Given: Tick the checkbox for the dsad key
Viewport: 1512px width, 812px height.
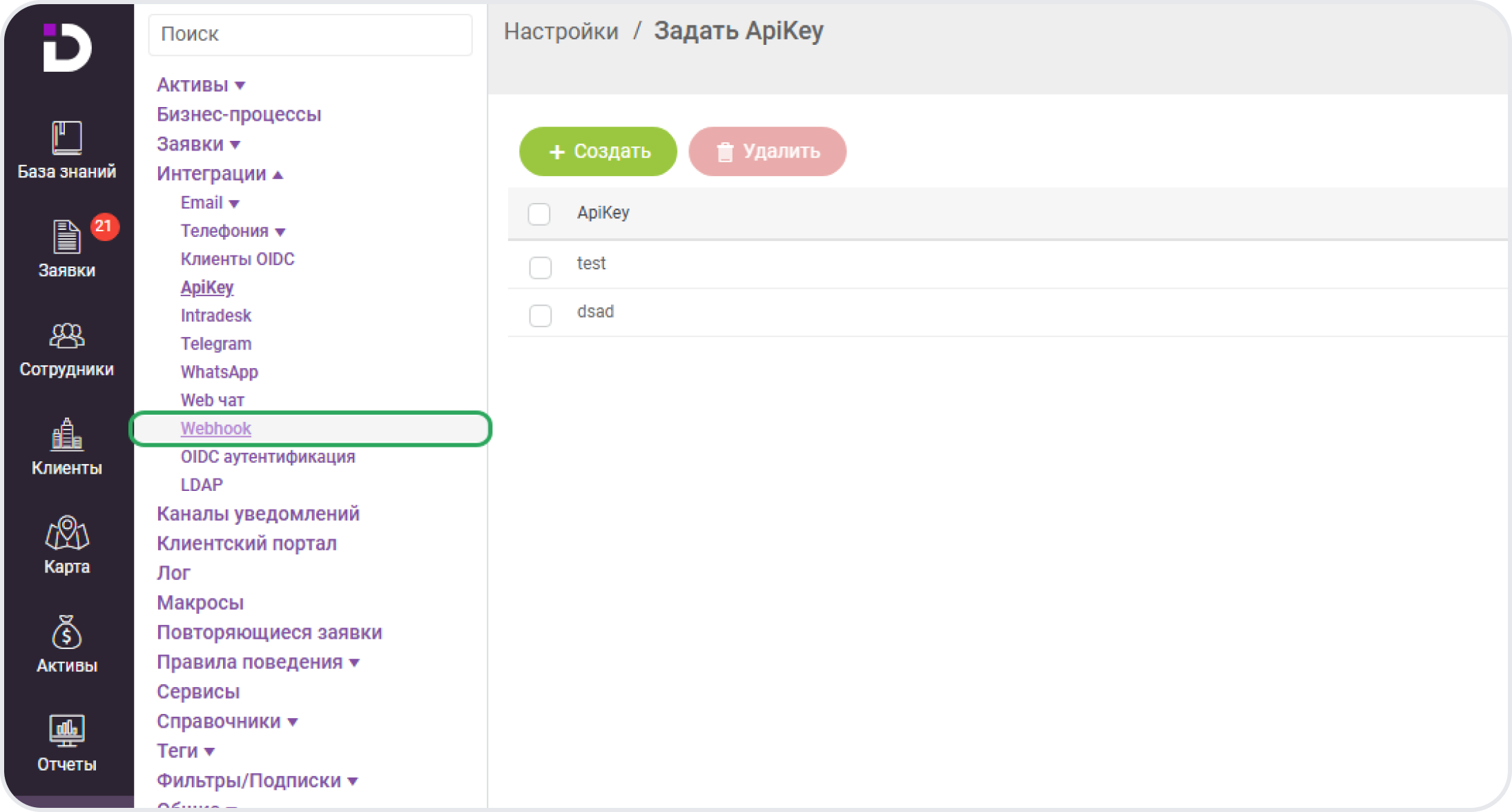Looking at the screenshot, I should pyautogui.click(x=540, y=315).
